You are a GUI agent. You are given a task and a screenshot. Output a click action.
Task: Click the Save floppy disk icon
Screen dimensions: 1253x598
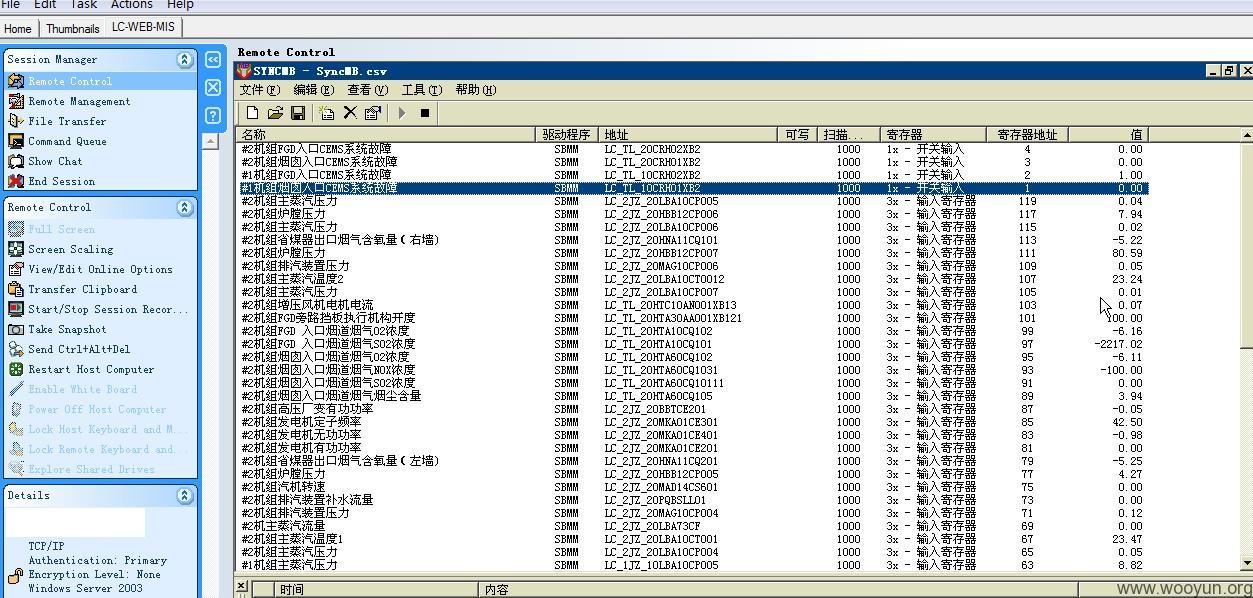point(297,113)
